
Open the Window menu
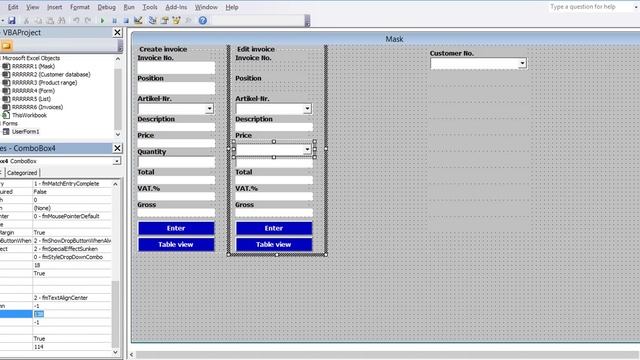(206, 7)
